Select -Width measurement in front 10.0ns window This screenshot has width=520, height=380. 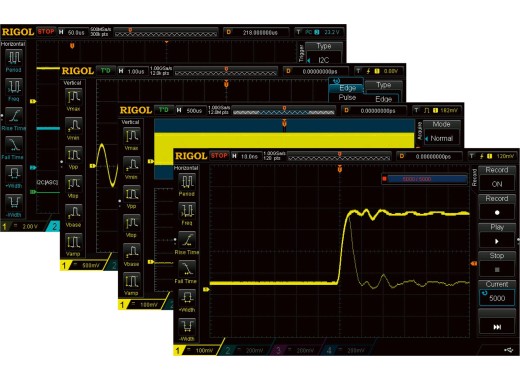187,330
